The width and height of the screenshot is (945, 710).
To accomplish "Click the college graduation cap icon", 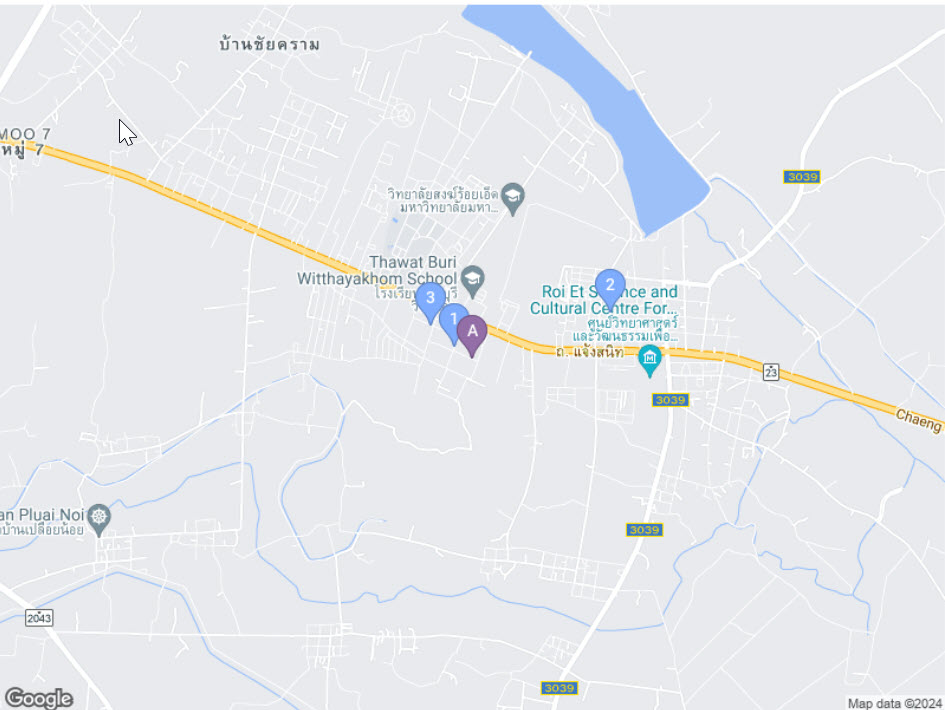I will tap(513, 198).
